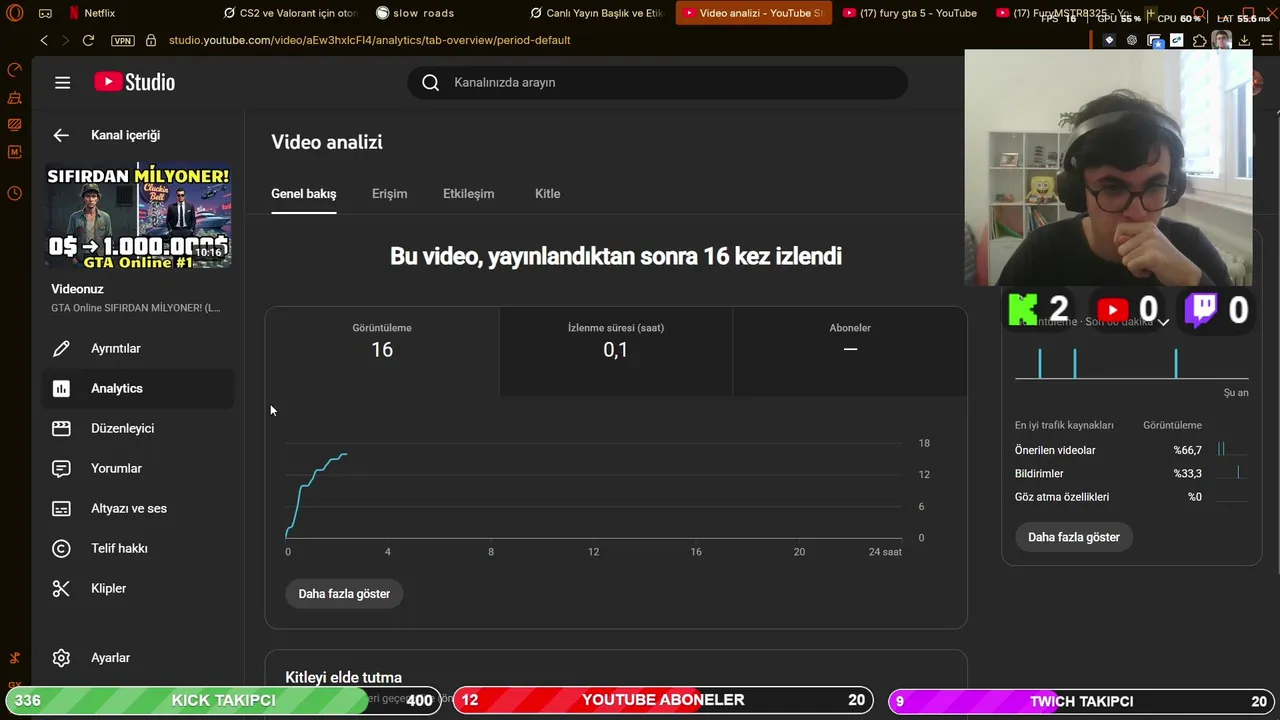
Task: Open the Easy Setup sliders icon
Action: [x=1265, y=40]
